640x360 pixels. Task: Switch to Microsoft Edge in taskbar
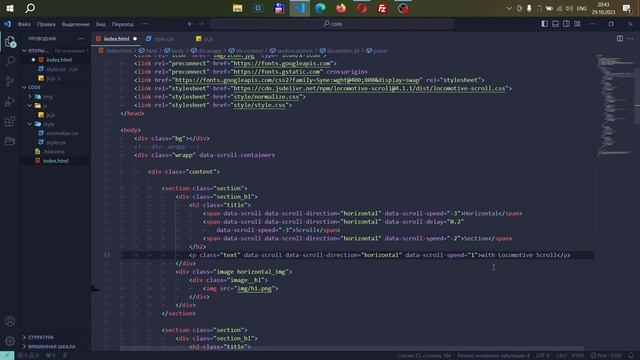coord(320,8)
